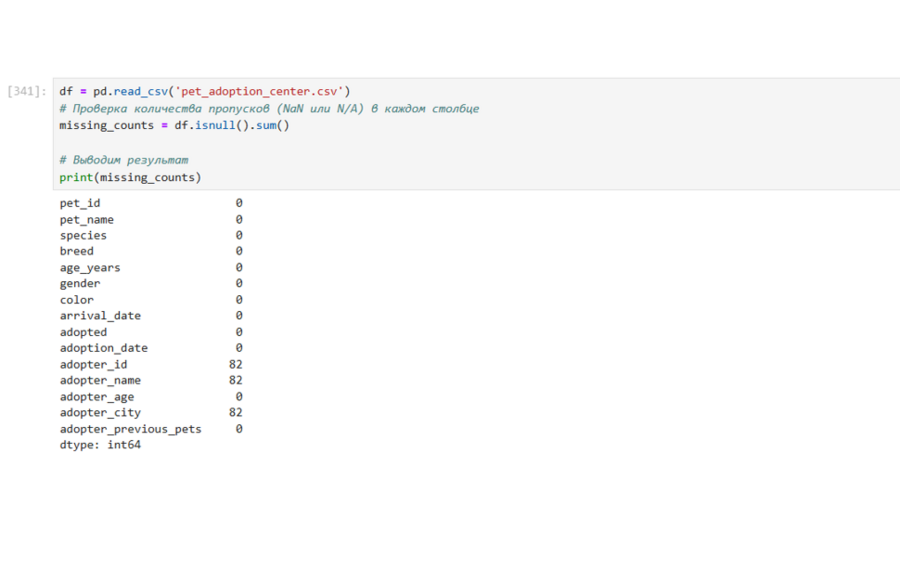Click the 'dtype: int64' output text
Screen dimensions: 900x583
pos(100,444)
